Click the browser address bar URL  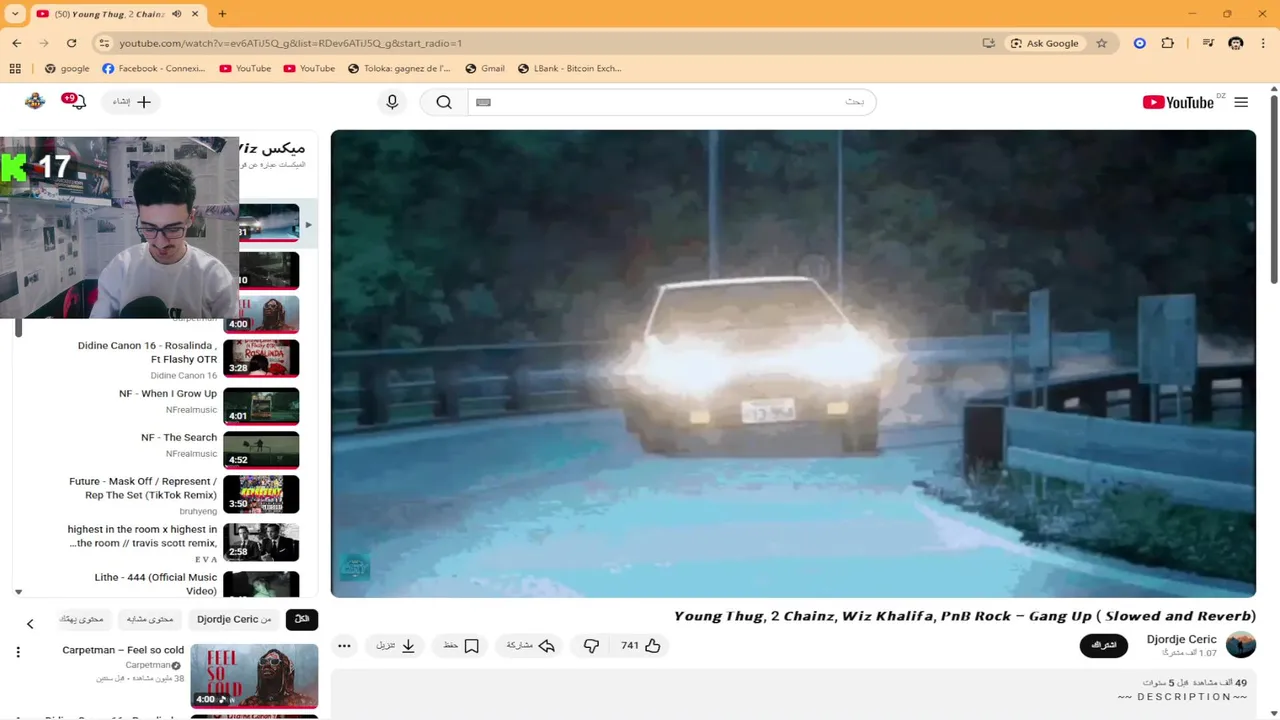(x=290, y=43)
